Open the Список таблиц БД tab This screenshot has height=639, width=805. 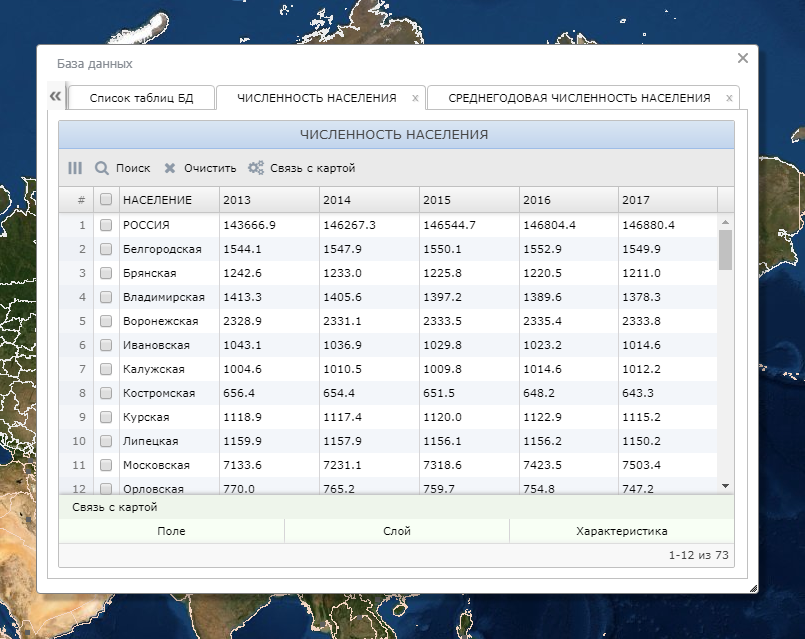point(141,98)
